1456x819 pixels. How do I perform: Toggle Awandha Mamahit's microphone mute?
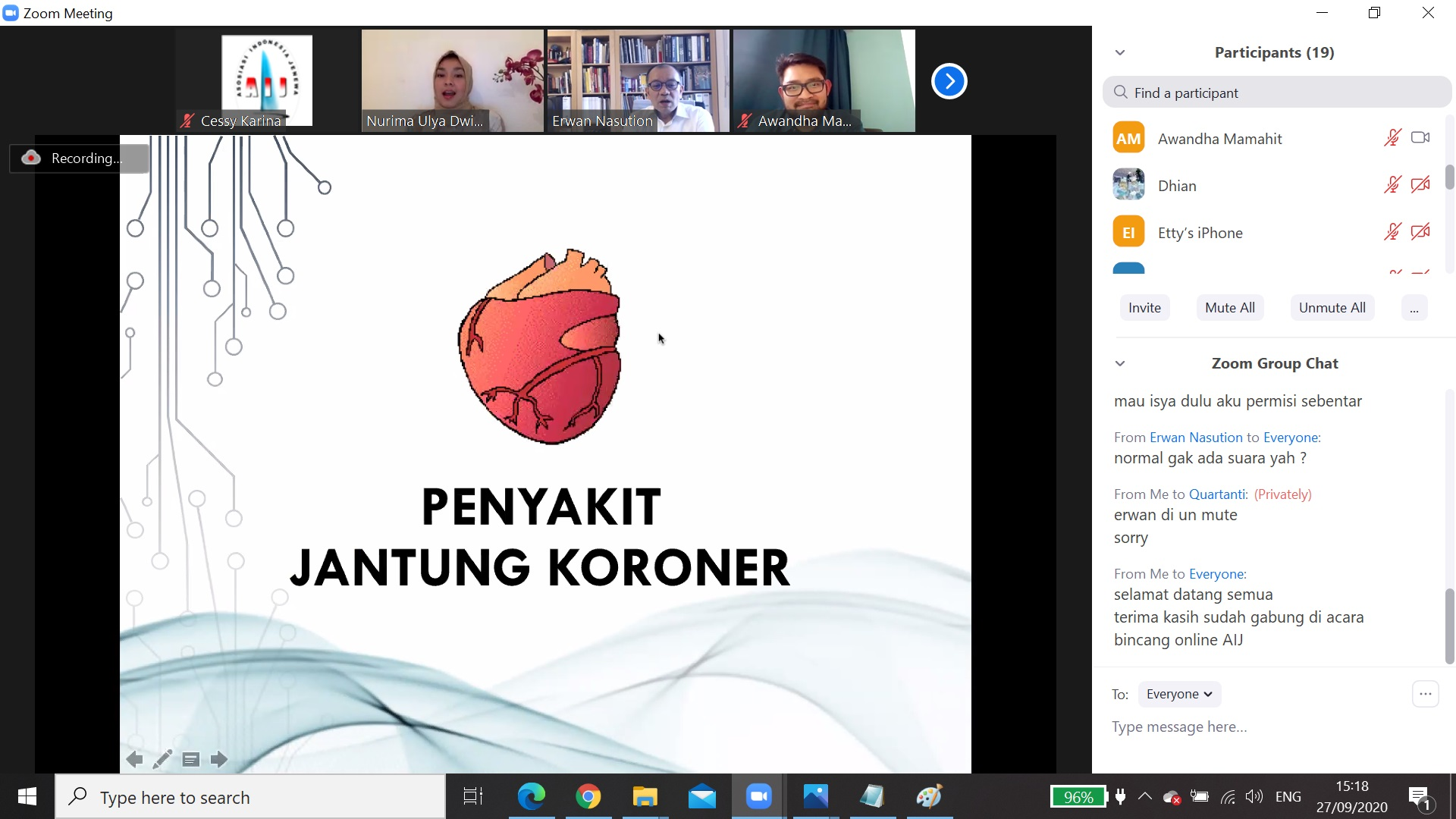[x=1392, y=138]
